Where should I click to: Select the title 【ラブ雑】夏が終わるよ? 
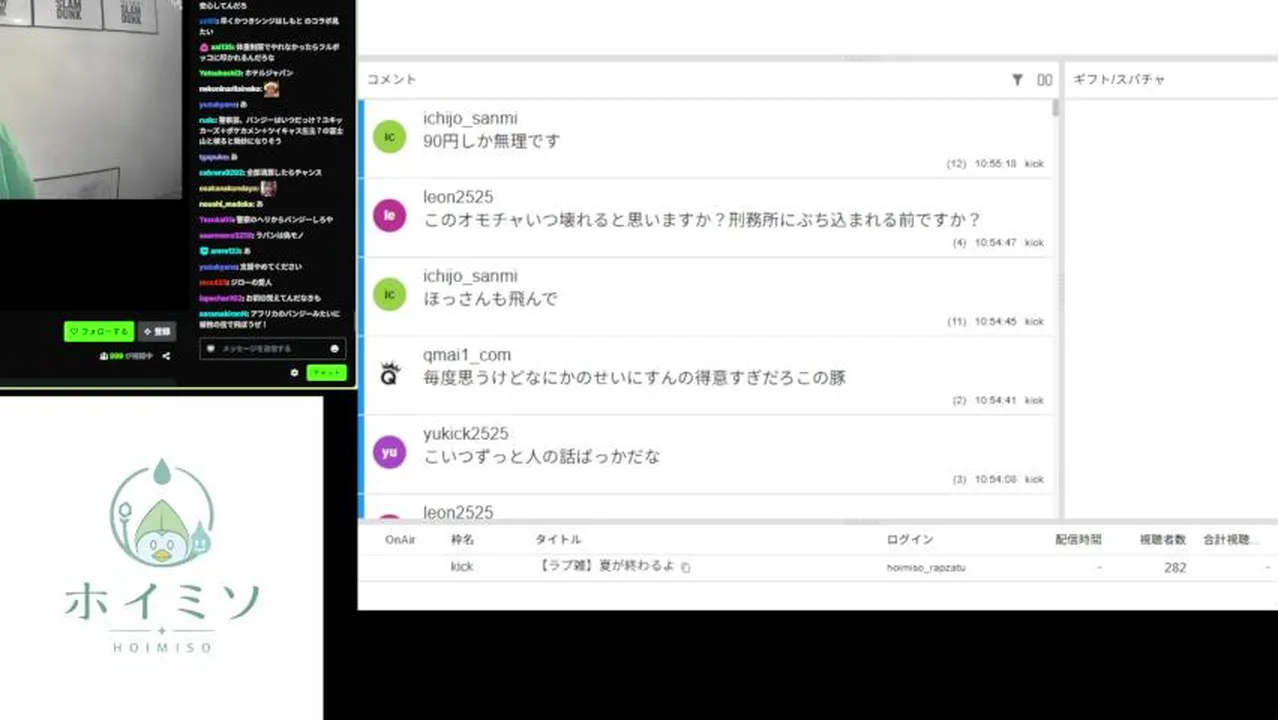pyautogui.click(x=606, y=567)
